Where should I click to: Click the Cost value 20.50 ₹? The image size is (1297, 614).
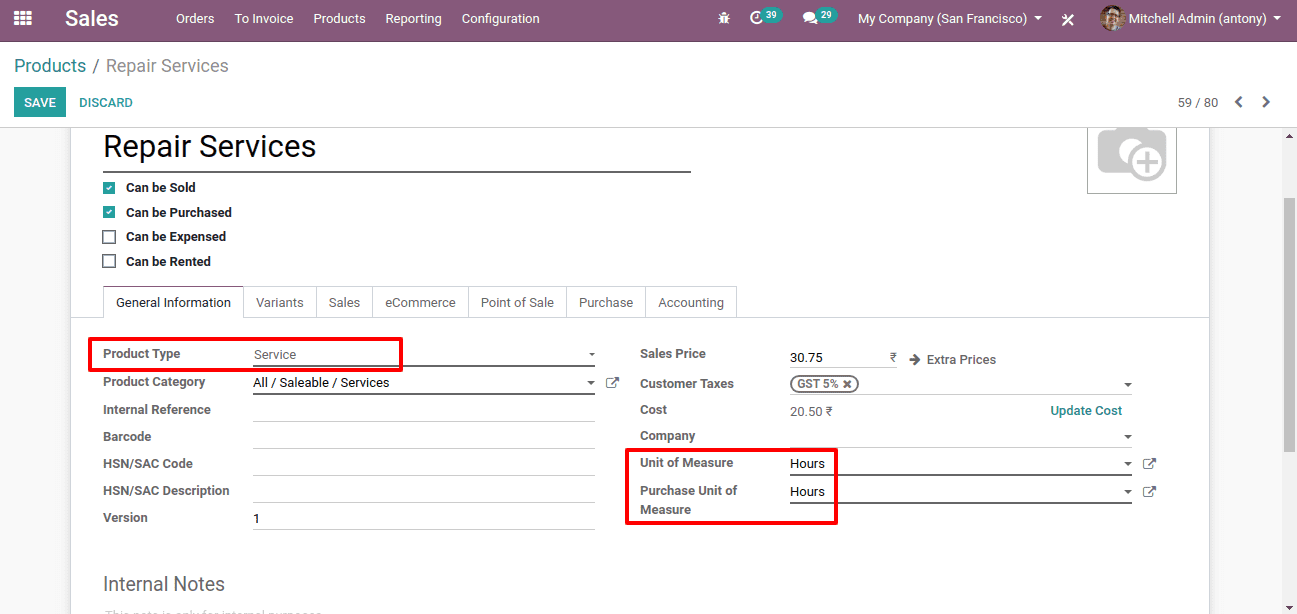811,411
